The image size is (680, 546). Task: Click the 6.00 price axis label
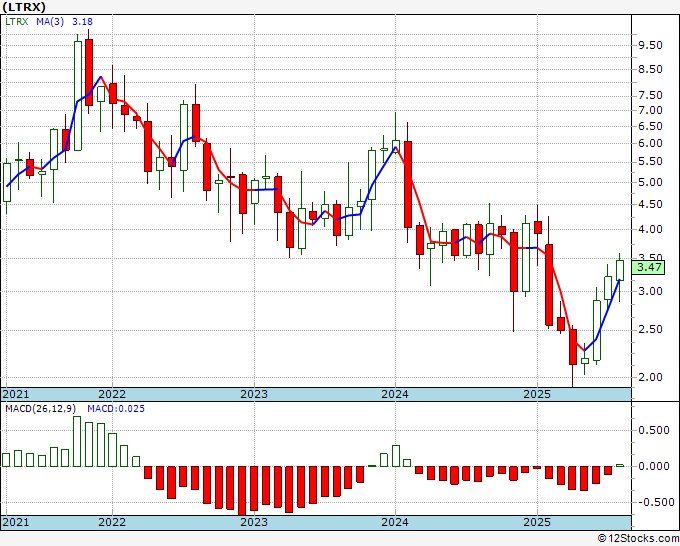[651, 143]
